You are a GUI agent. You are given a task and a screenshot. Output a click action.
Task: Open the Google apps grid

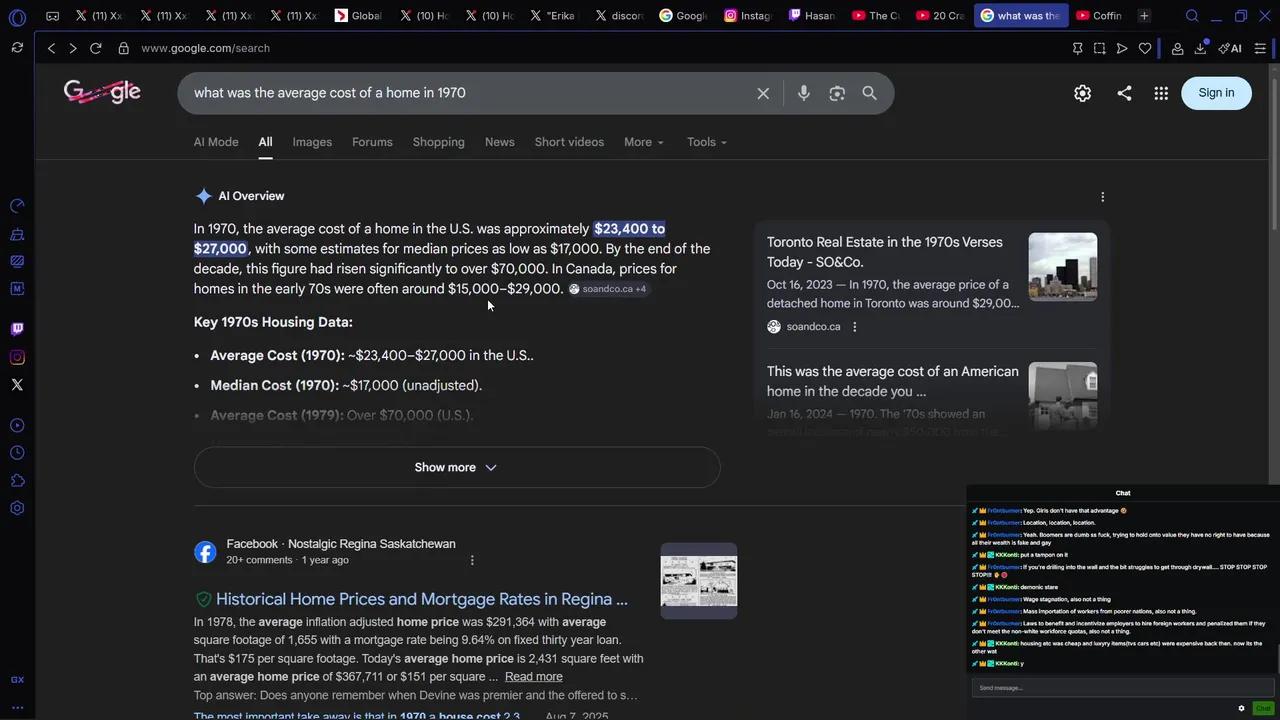tap(1161, 93)
